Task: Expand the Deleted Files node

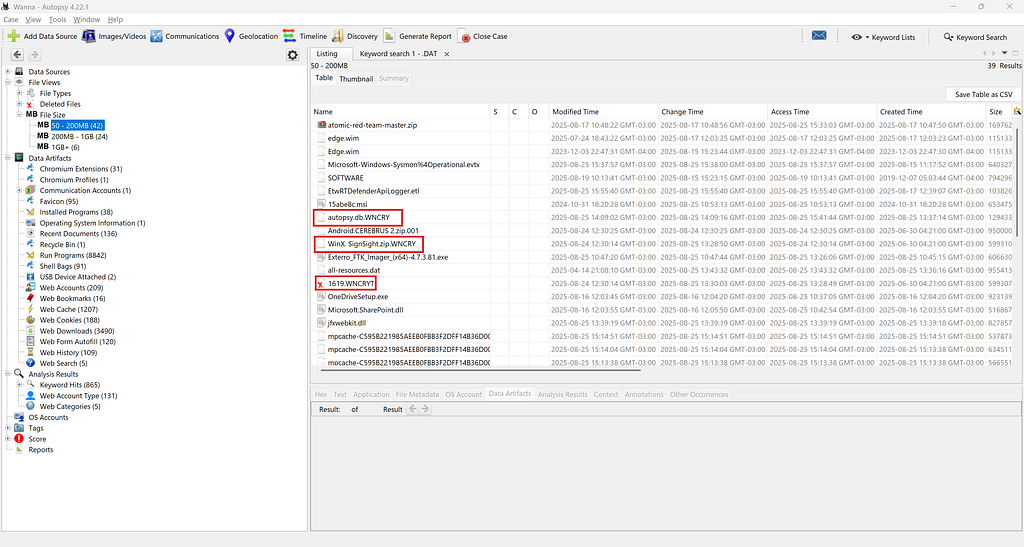Action: 19,104
